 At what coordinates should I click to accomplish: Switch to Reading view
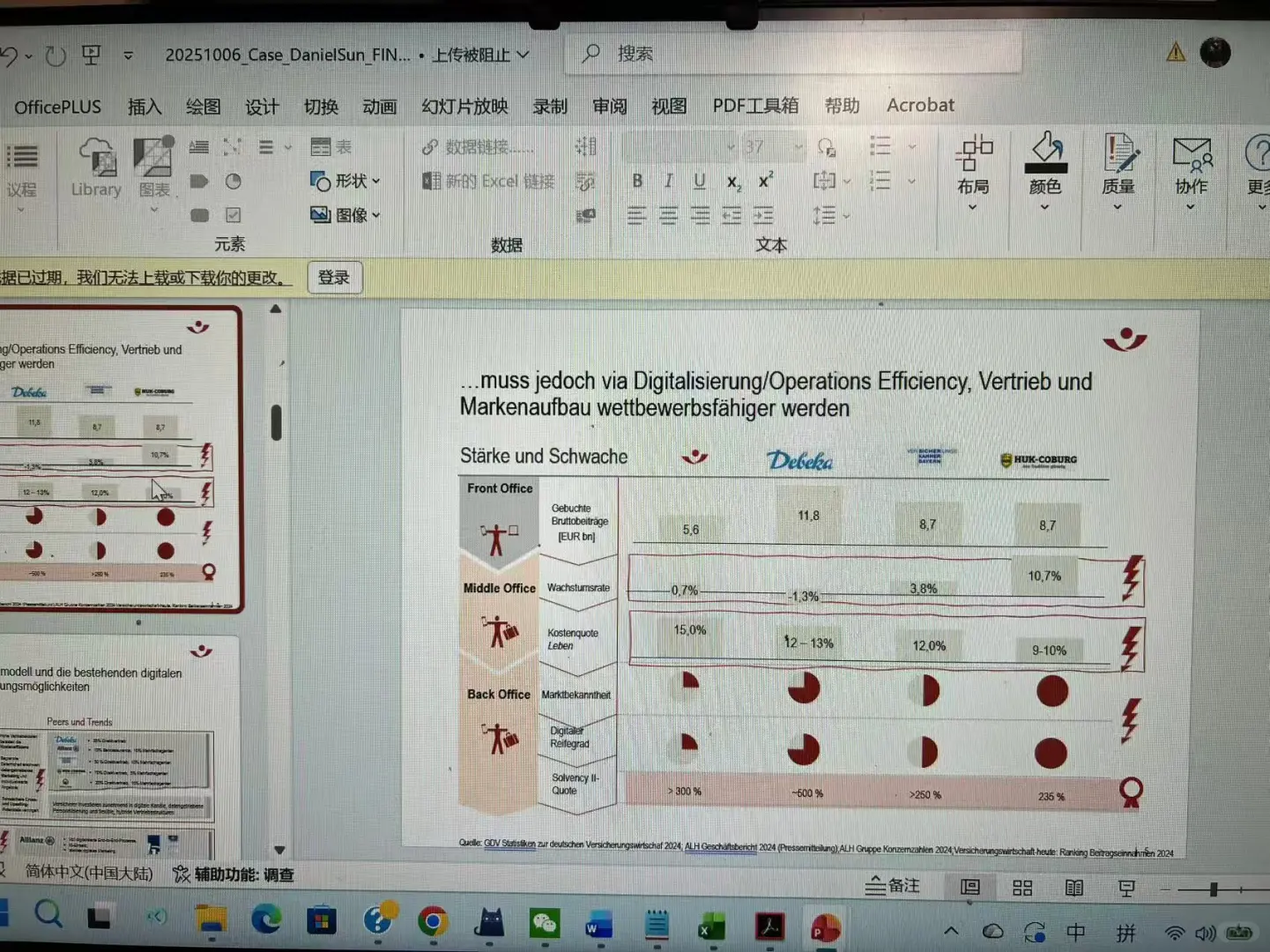[x=1074, y=888]
